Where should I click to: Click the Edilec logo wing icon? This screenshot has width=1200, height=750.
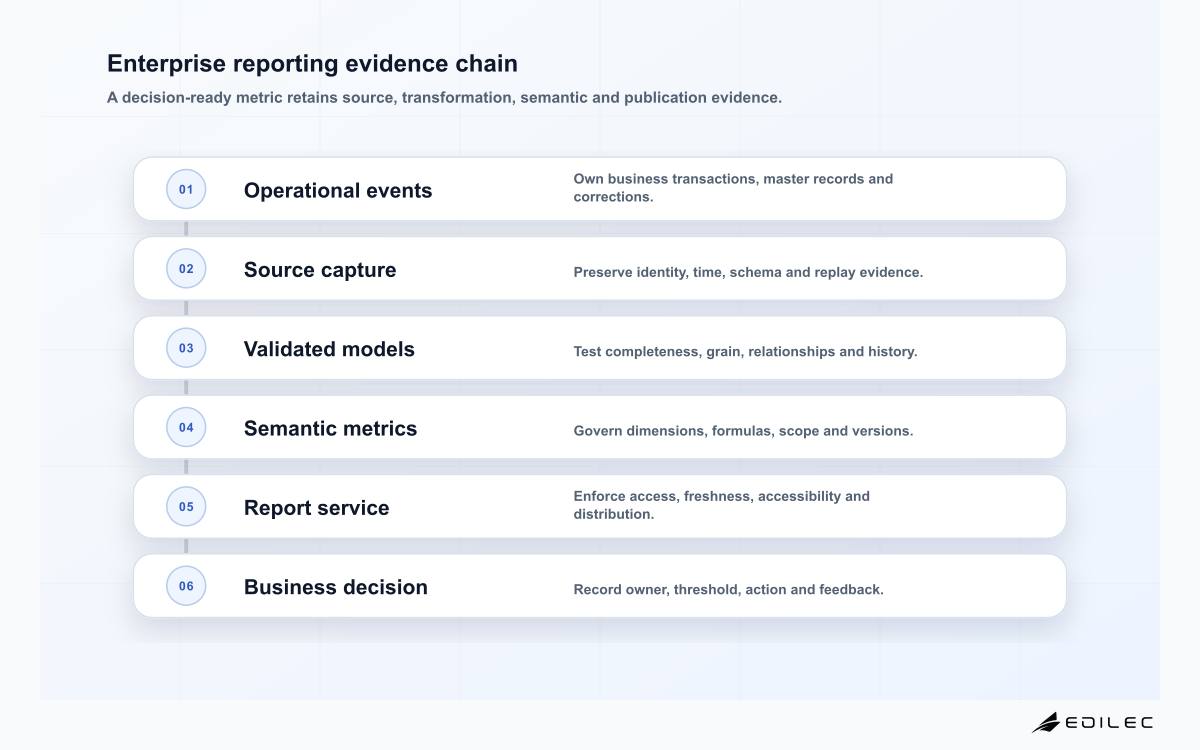pyautogui.click(x=1046, y=722)
